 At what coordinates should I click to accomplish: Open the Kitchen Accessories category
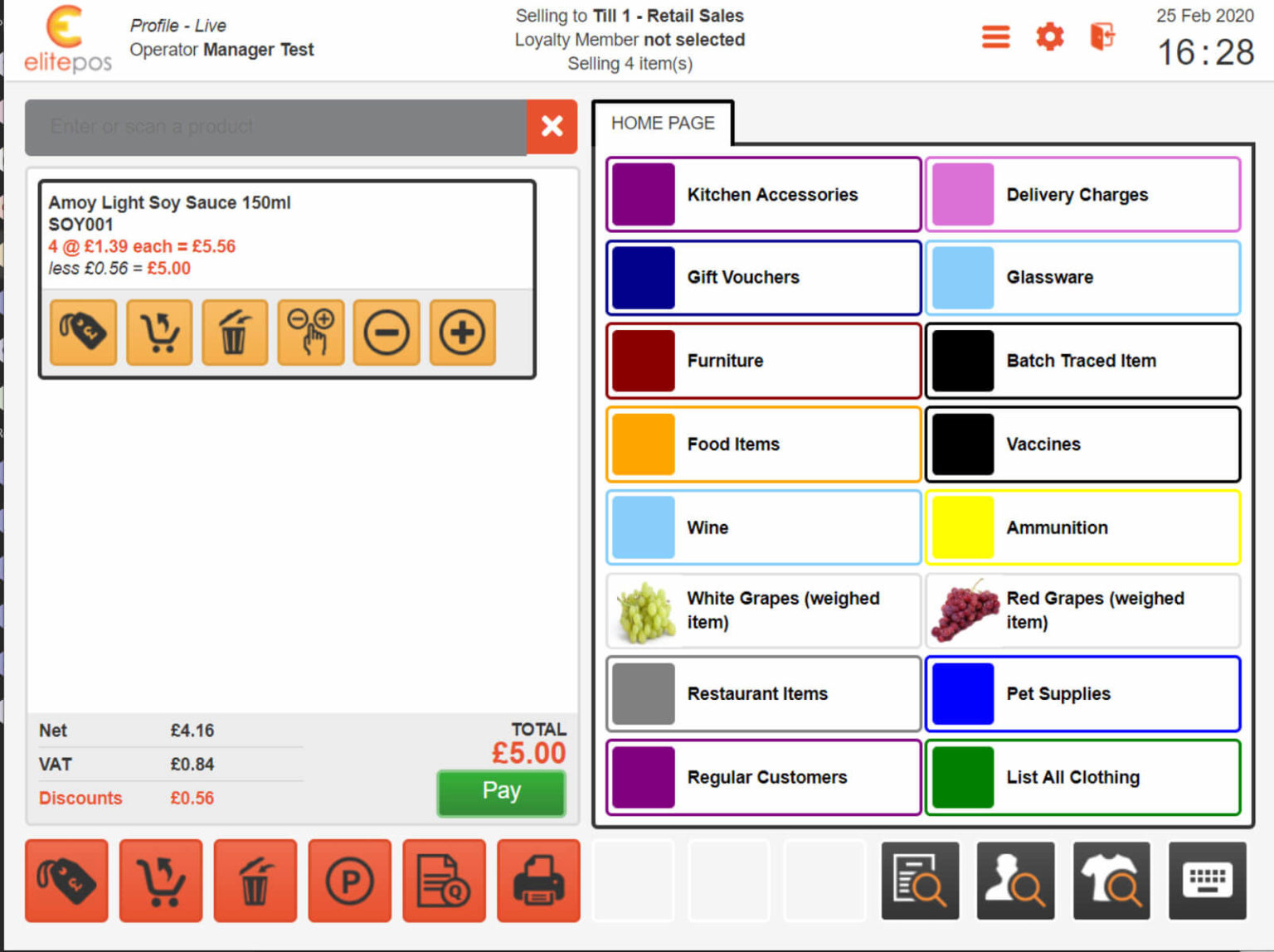pos(763,195)
